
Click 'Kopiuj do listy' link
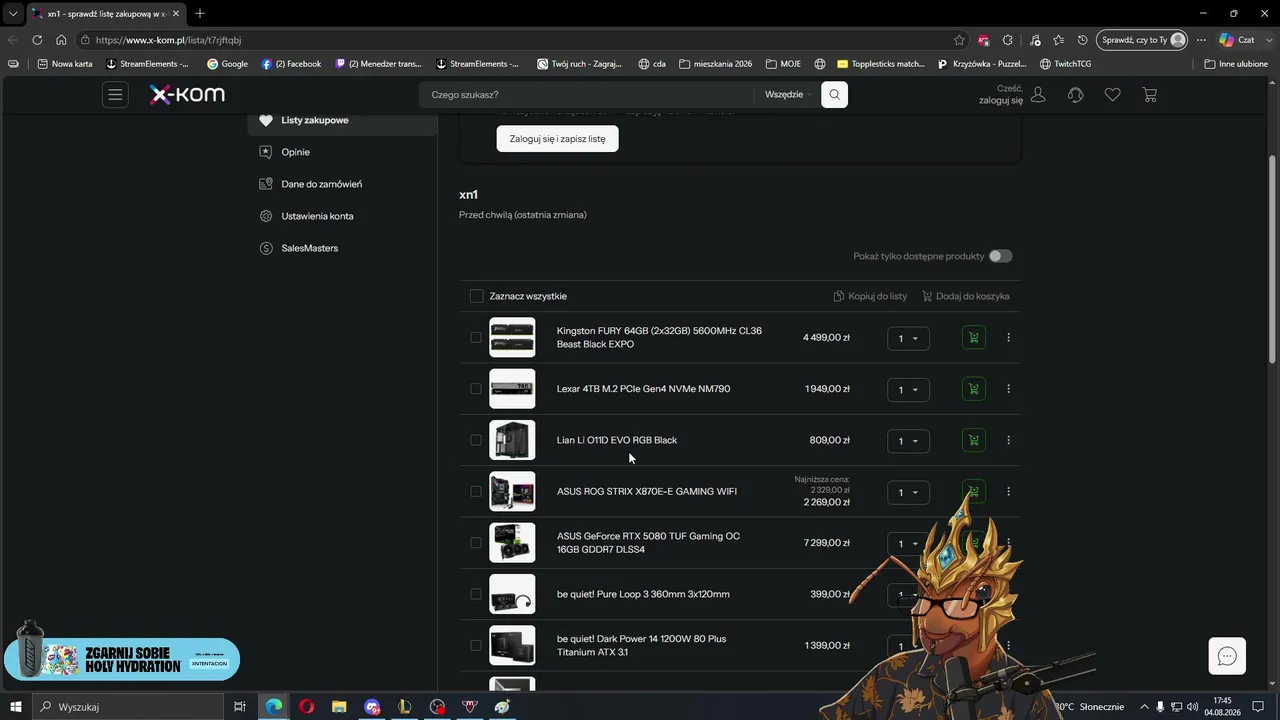click(870, 296)
